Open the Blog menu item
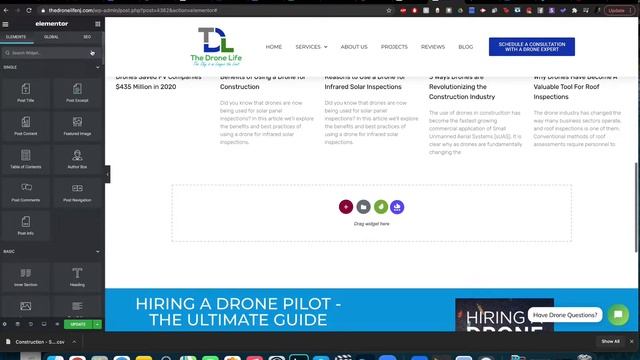This screenshot has height=360, width=640. (x=465, y=47)
